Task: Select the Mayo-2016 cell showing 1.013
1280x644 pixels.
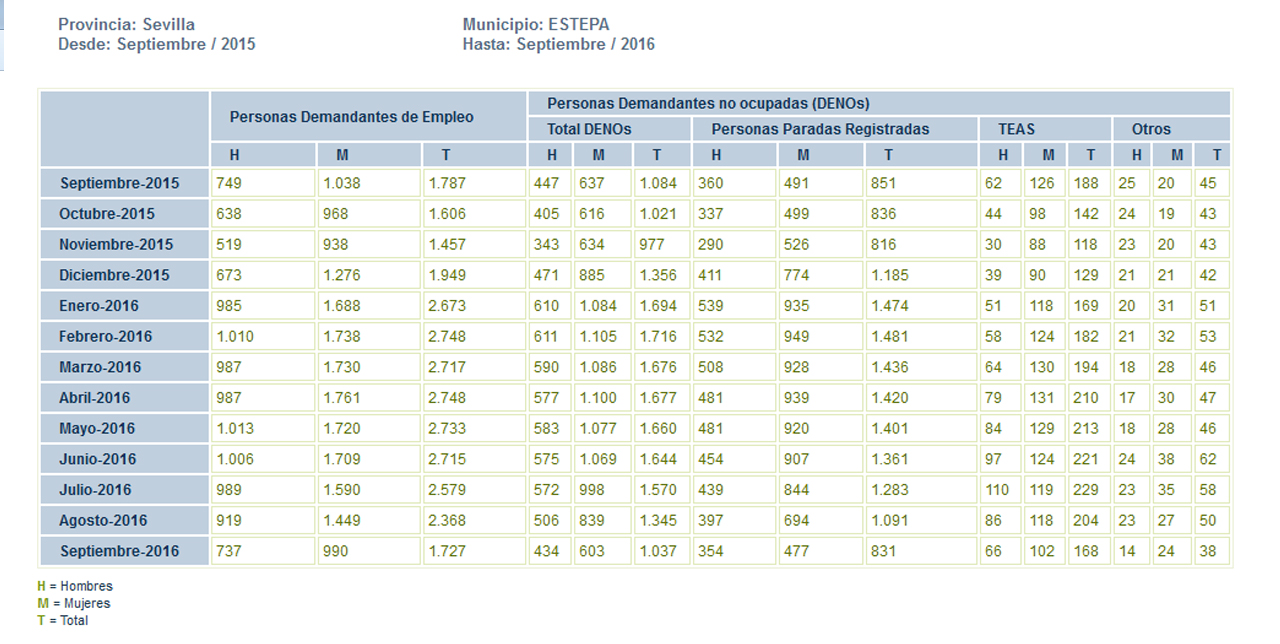Action: pos(235,428)
